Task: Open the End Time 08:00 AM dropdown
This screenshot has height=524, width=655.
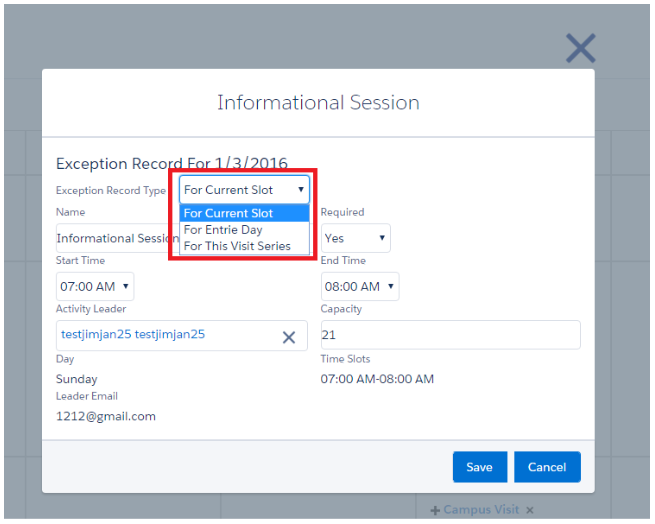Action: pyautogui.click(x=359, y=287)
